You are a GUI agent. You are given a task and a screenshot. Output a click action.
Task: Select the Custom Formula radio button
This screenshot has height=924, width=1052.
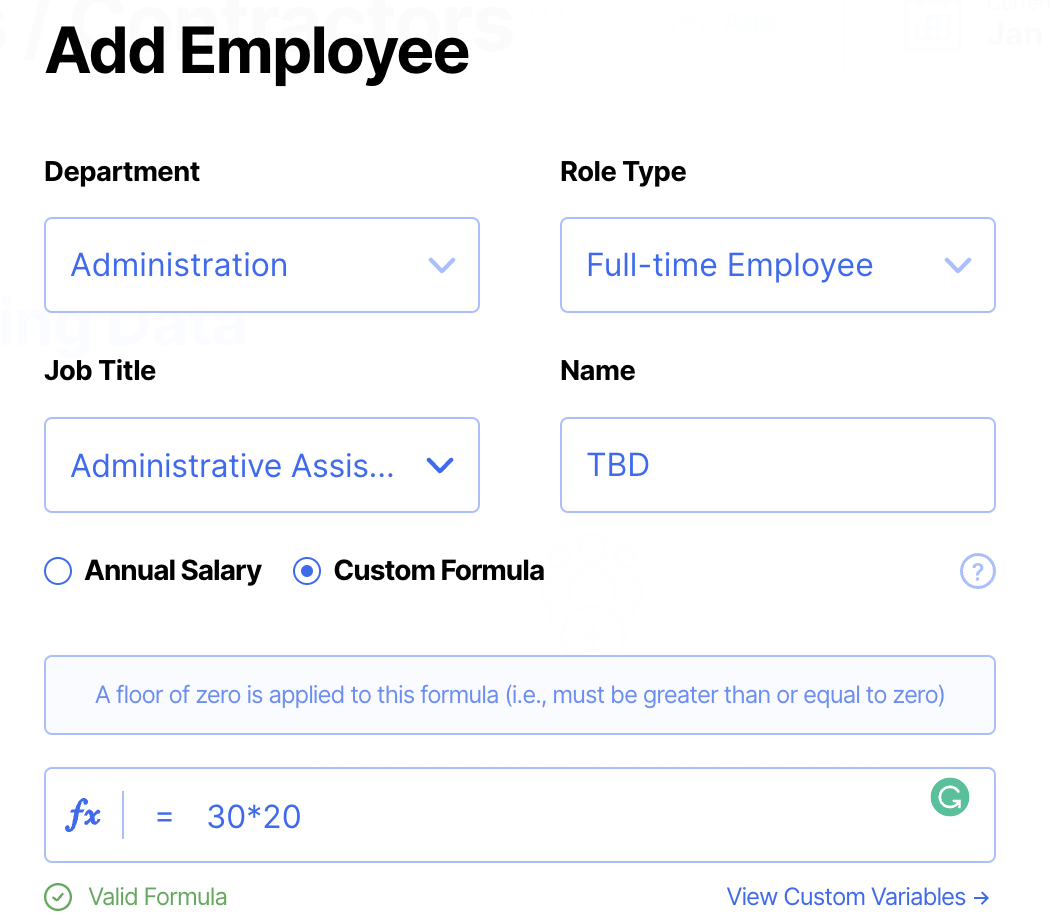(x=307, y=571)
